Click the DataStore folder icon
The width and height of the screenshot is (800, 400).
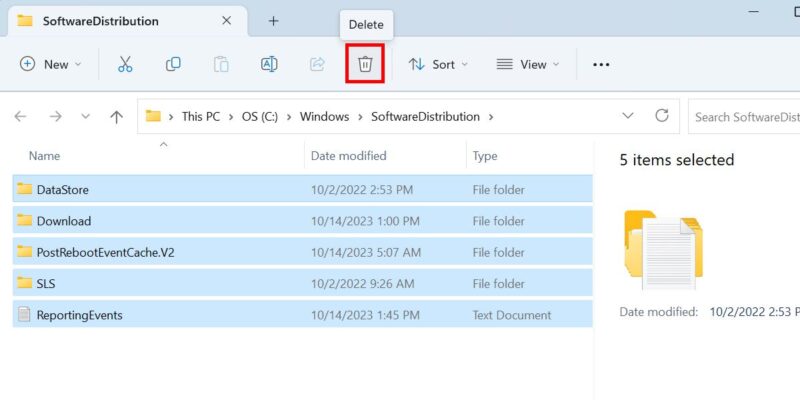click(24, 189)
